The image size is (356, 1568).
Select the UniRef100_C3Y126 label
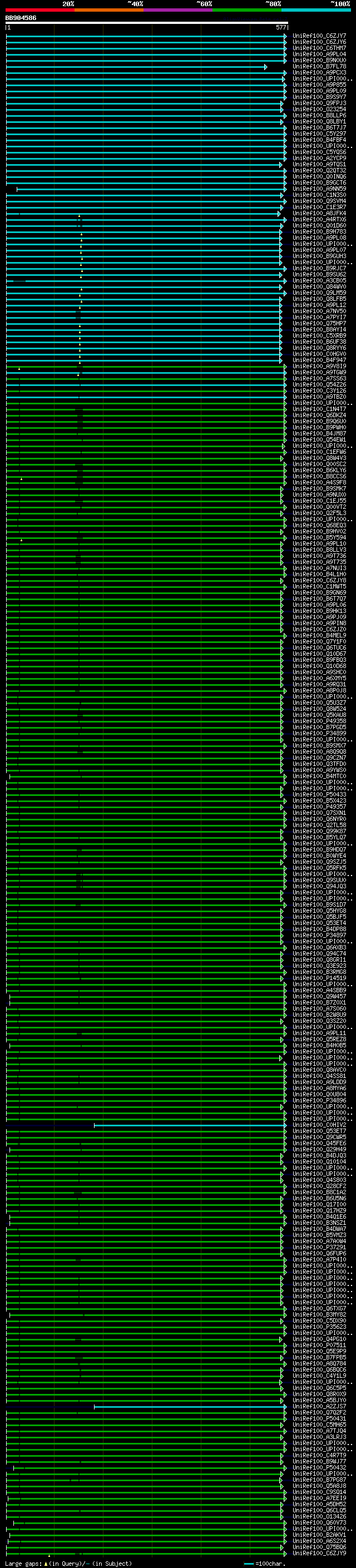(319, 391)
